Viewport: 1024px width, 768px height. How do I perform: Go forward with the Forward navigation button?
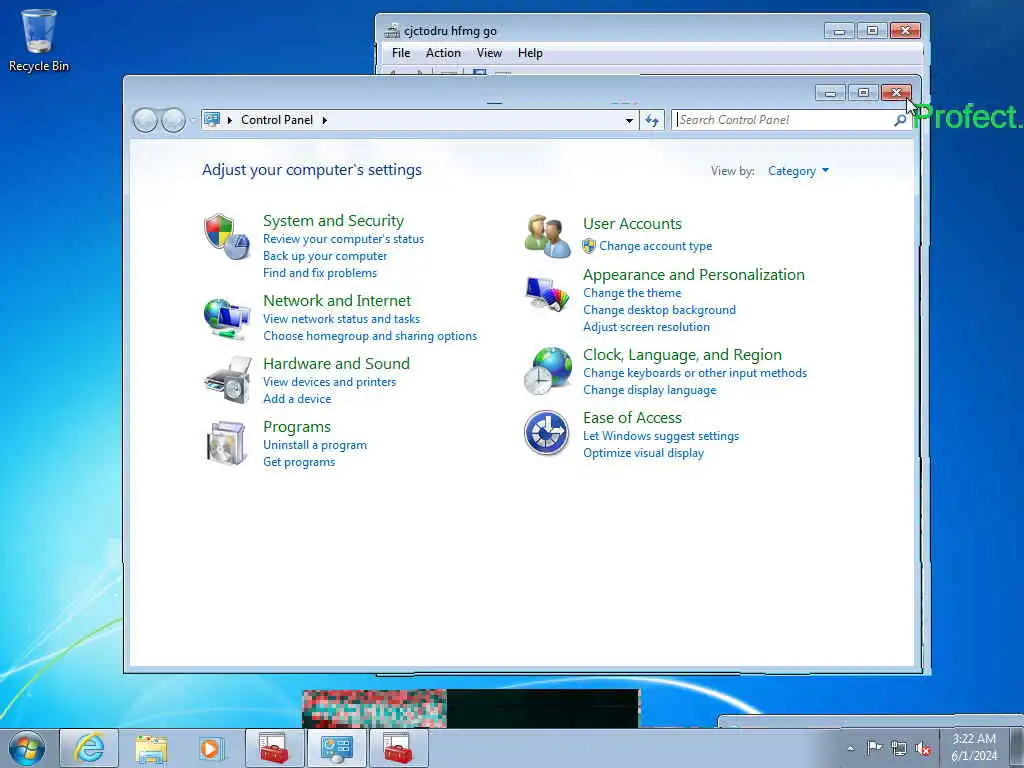(x=173, y=120)
